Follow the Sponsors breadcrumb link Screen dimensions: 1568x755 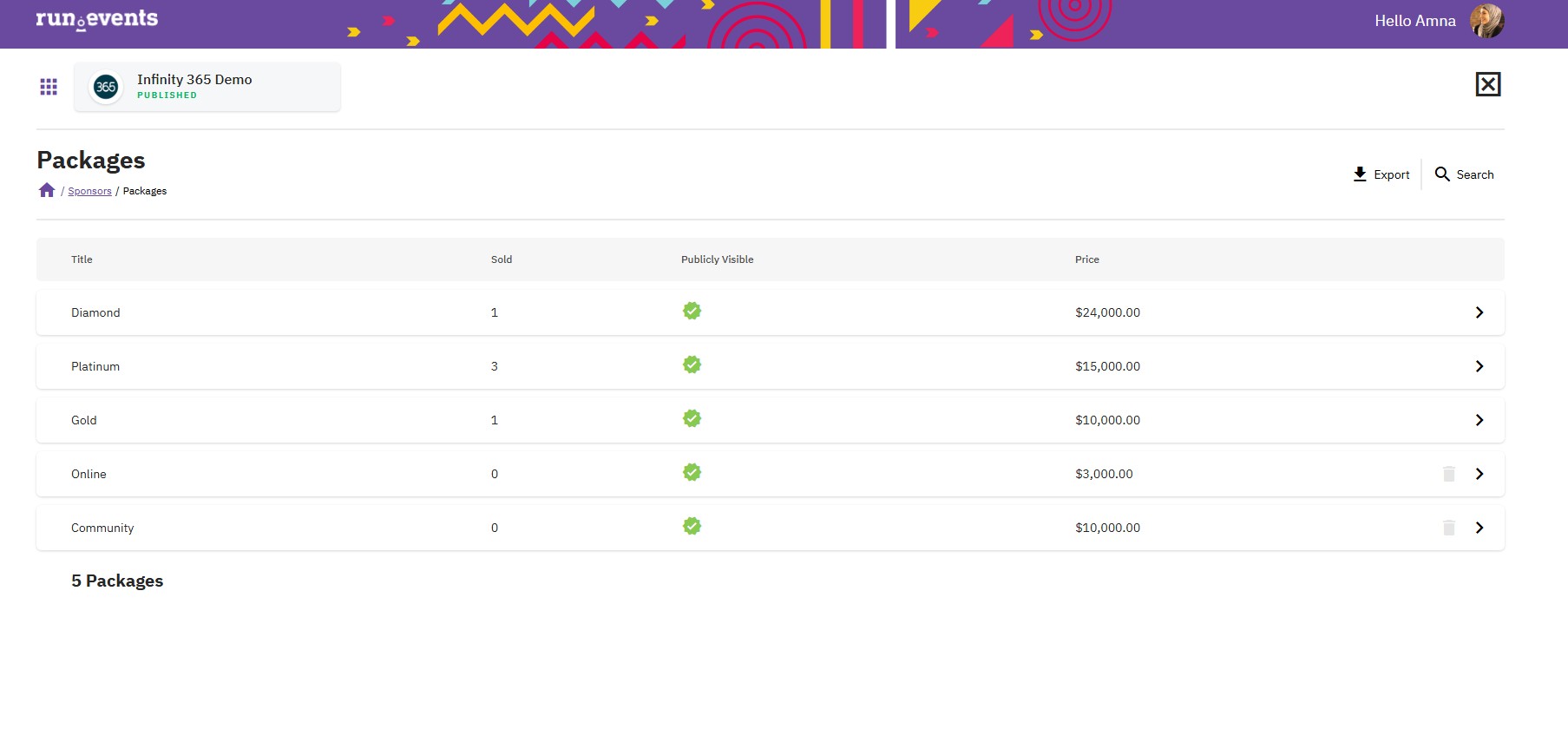click(x=89, y=191)
